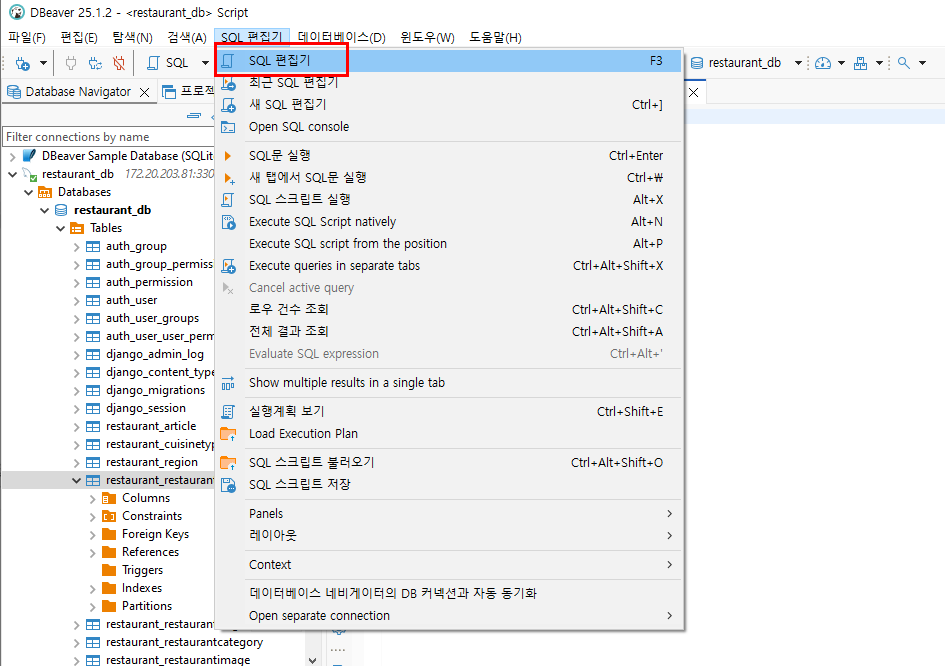Screen dimensions: 945x666
Task: Choose SQL 스크립트 저장 menu entry
Action: pos(450,485)
